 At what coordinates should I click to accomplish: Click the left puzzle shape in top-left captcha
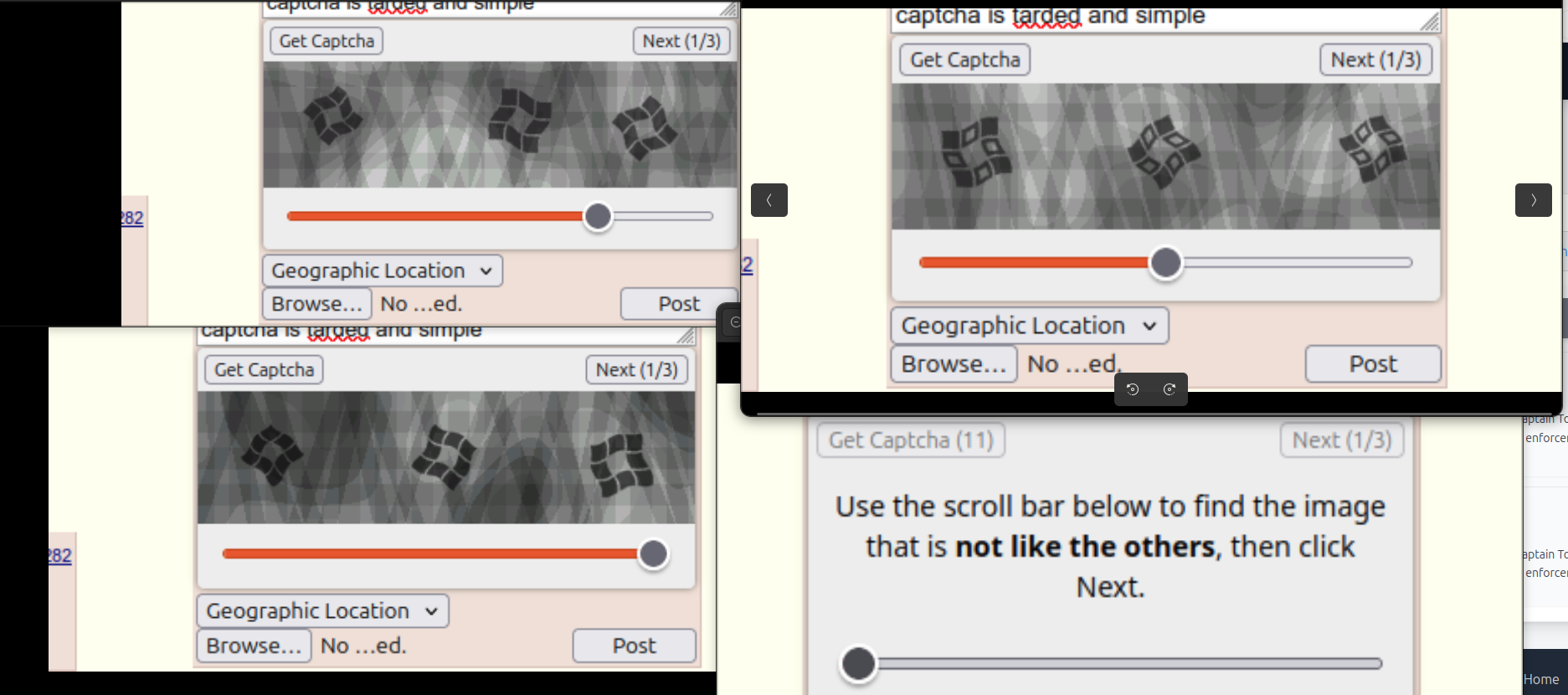(x=332, y=115)
